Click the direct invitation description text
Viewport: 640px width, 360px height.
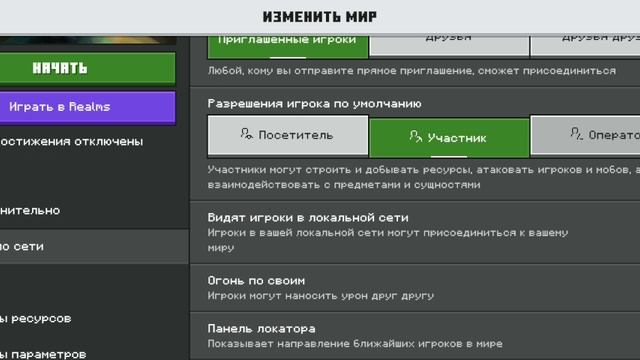tap(412, 71)
